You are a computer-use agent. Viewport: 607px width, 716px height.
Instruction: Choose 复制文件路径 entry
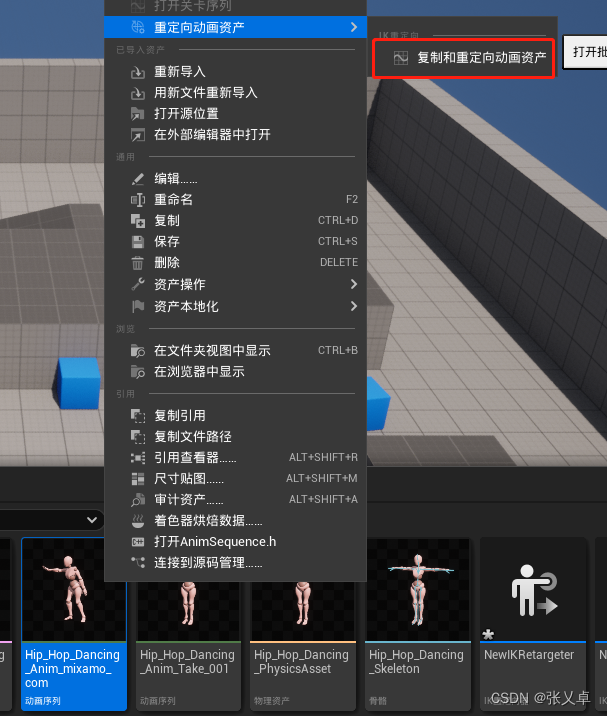(x=235, y=437)
